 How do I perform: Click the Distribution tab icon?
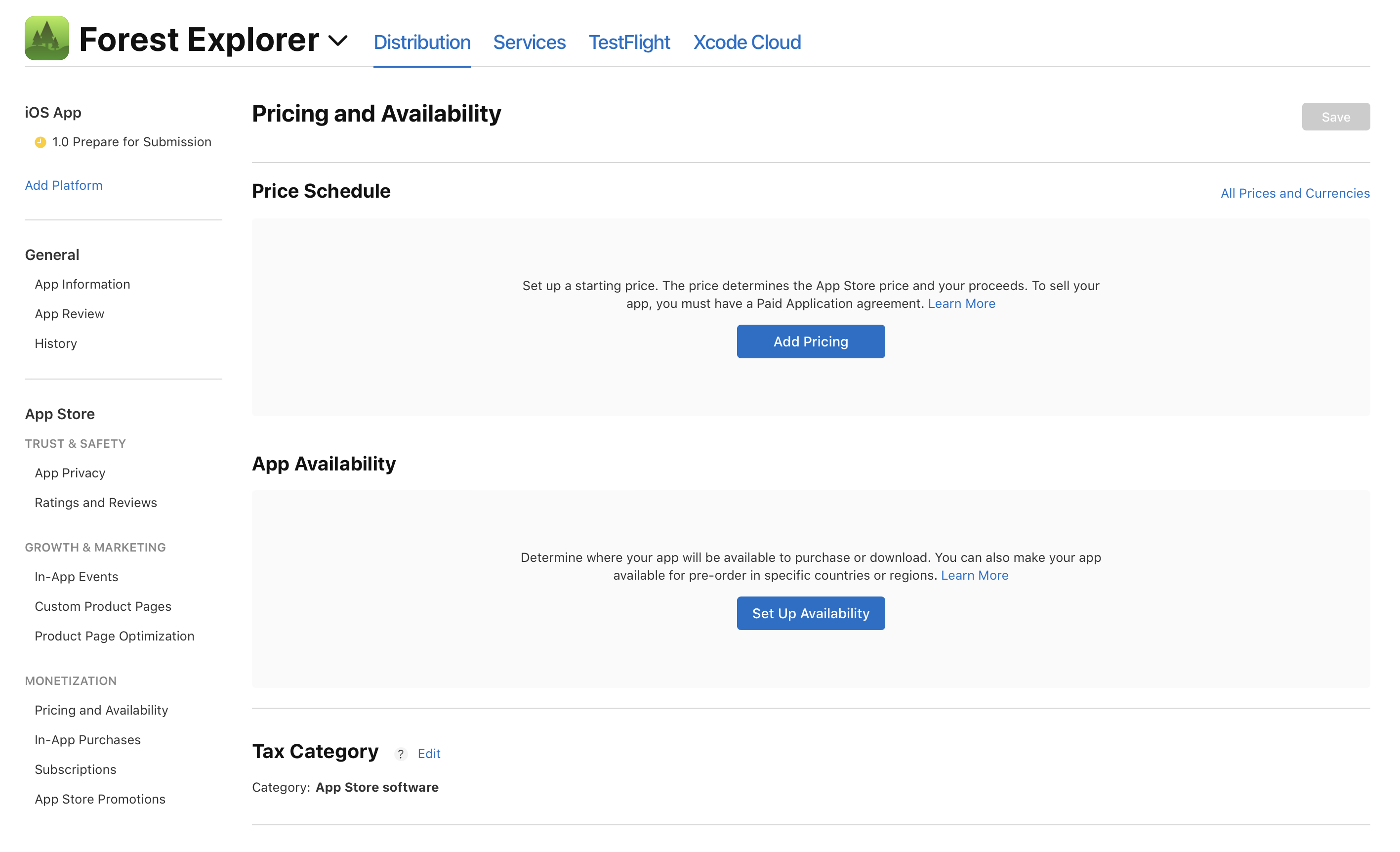(x=421, y=42)
